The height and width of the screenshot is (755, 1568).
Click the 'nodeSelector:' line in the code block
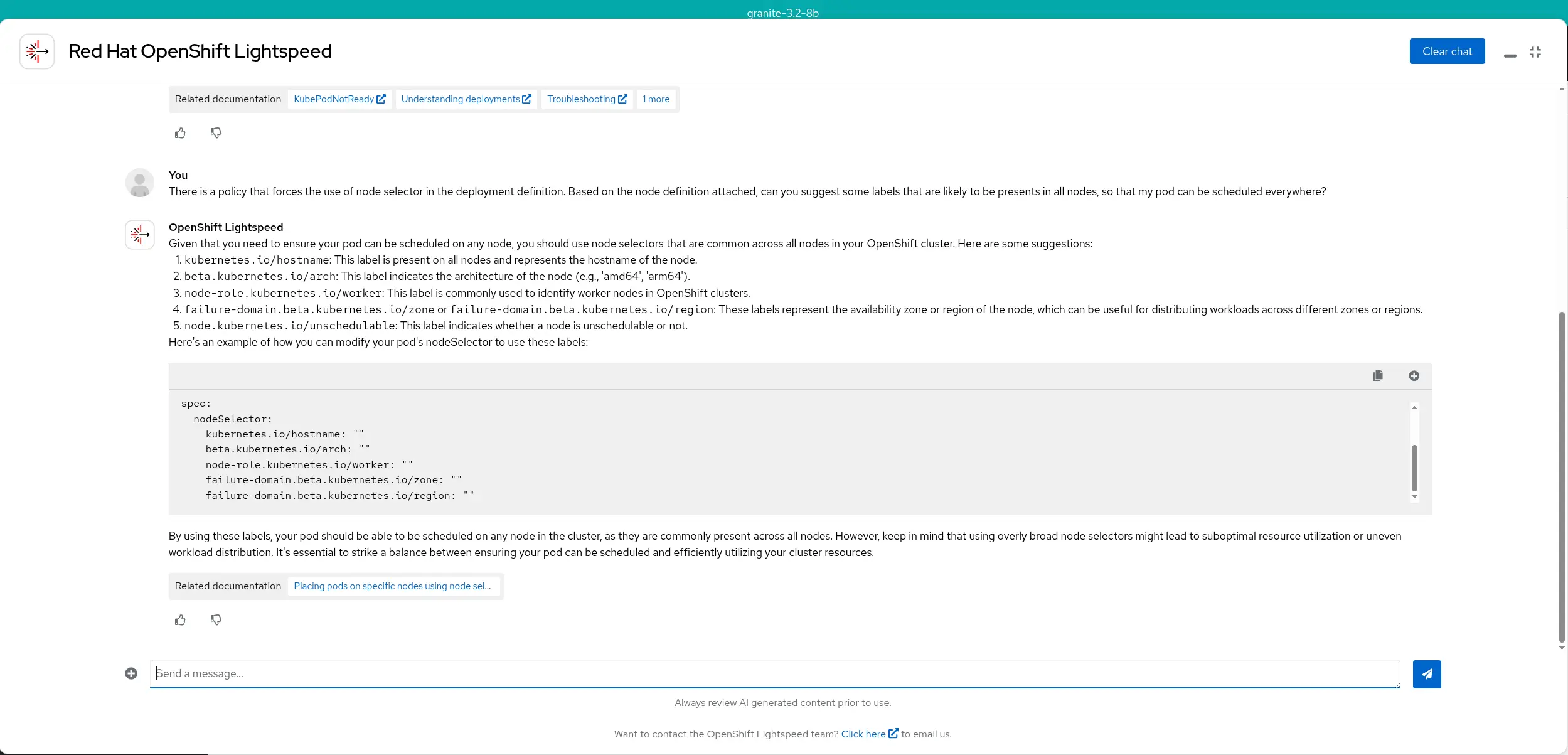233,419
